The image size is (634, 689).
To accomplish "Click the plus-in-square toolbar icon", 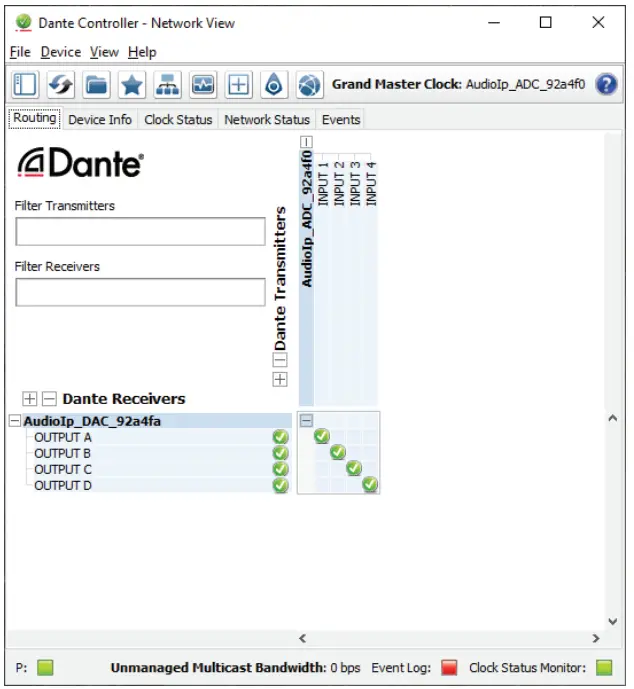I will click(x=239, y=84).
